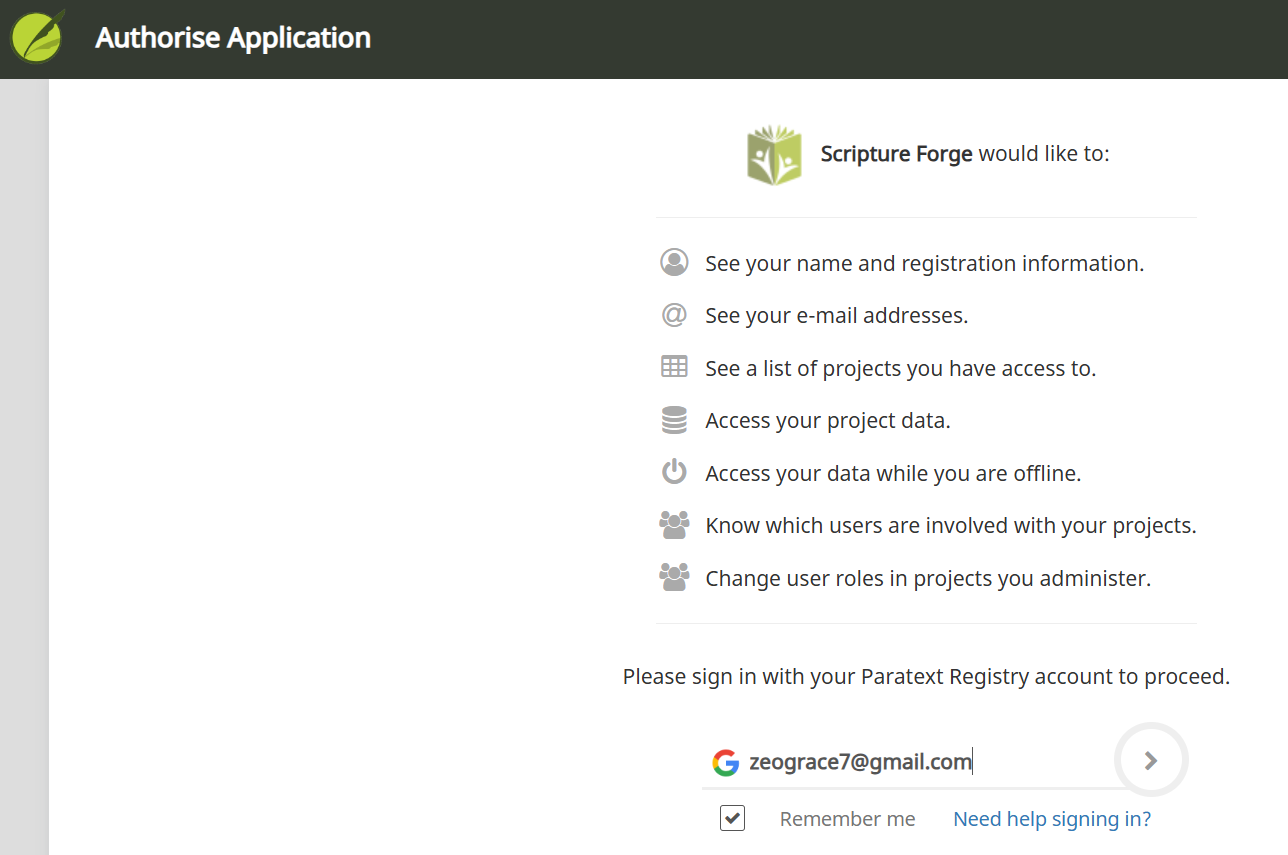
Task: Click the @ icon next to e-mail addresses
Action: [x=675, y=315]
